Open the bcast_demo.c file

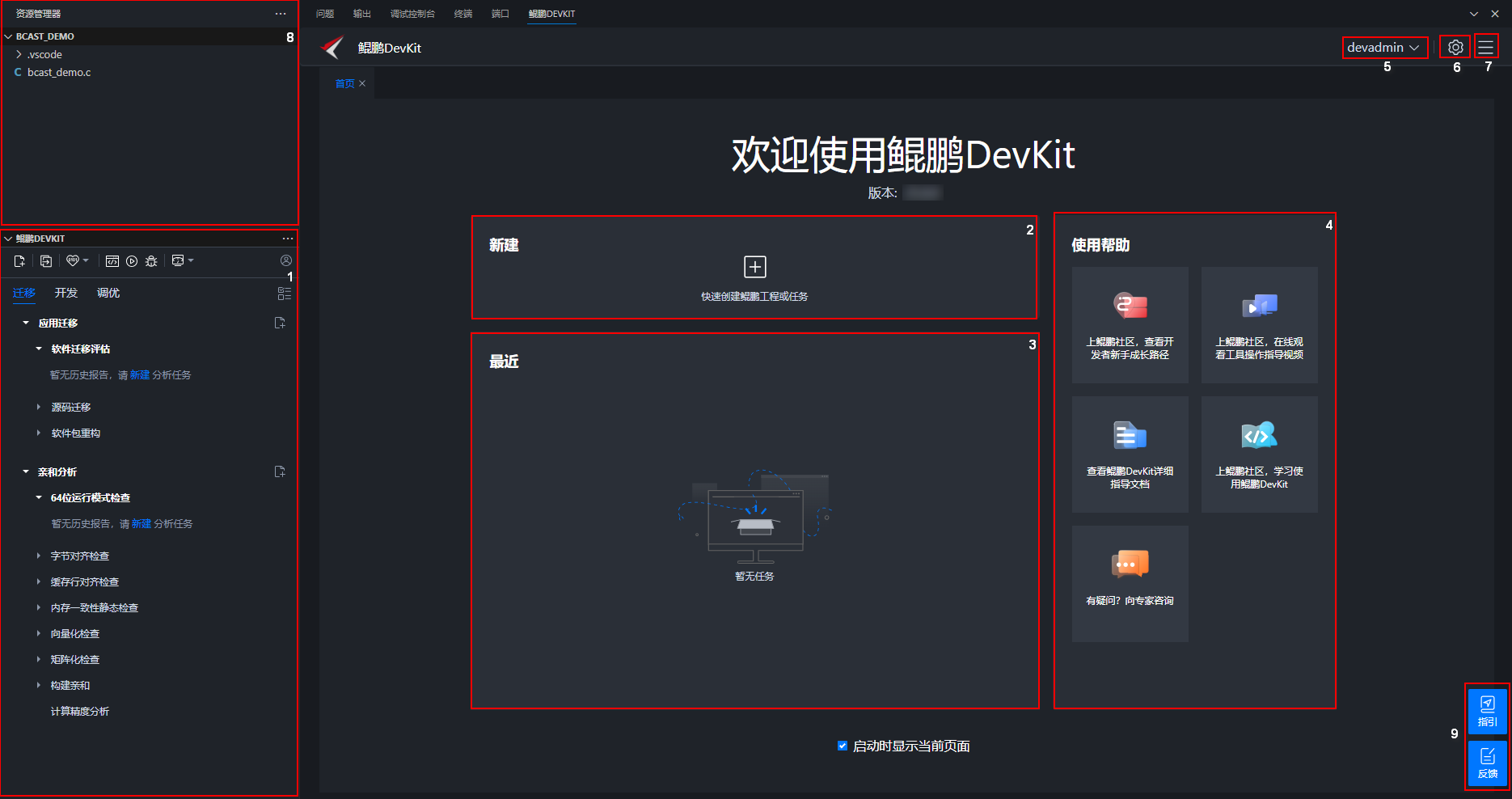tap(59, 72)
